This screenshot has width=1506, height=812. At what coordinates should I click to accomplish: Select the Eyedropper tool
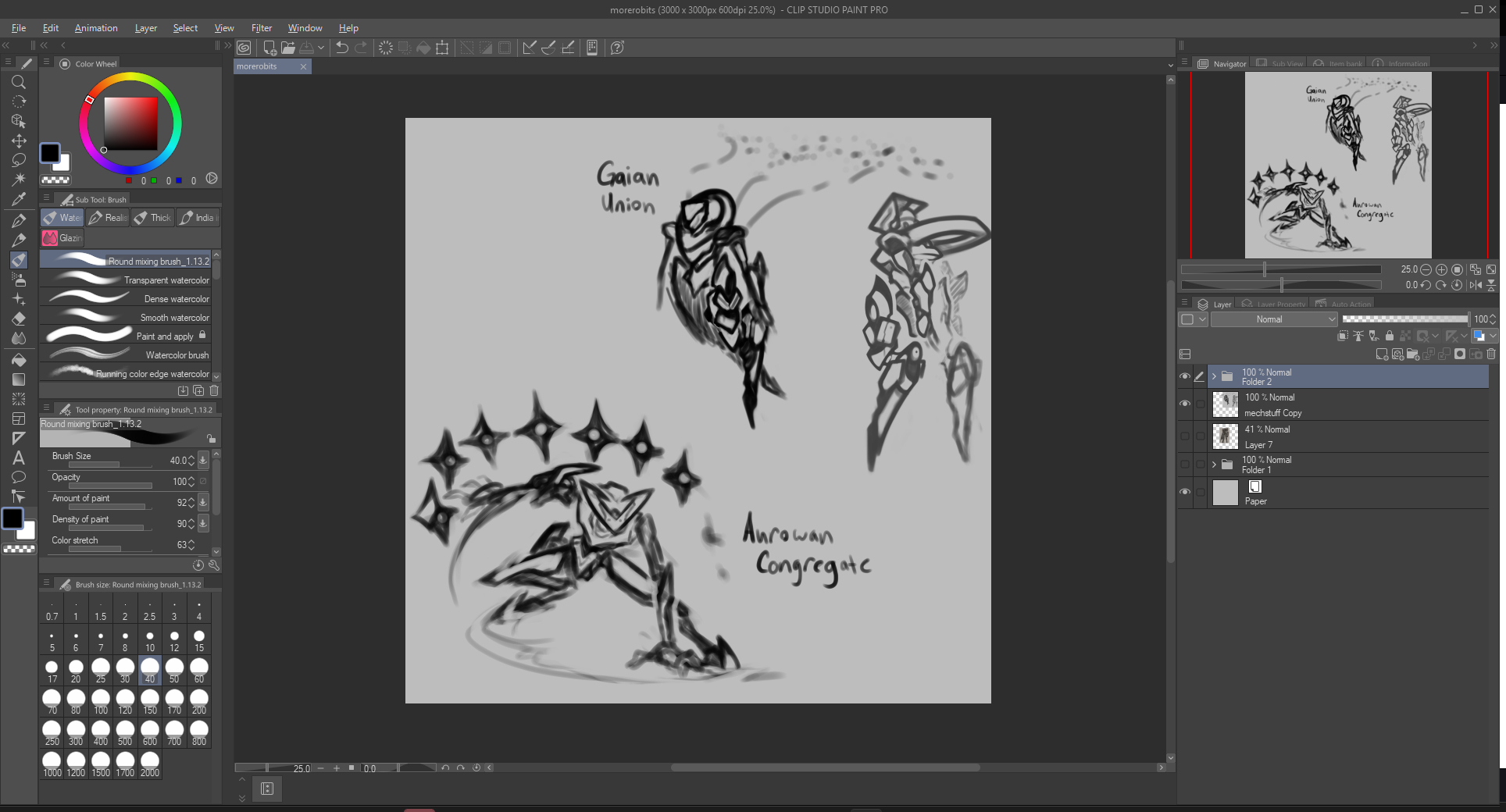pos(19,199)
